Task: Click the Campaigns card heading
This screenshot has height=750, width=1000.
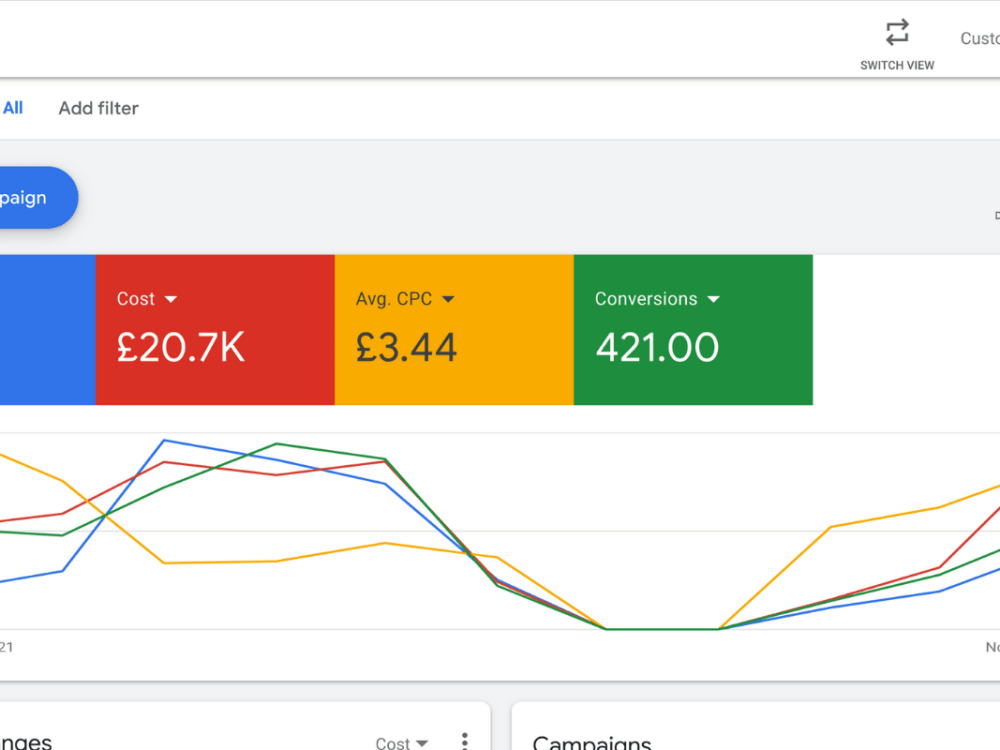Action: (x=592, y=743)
